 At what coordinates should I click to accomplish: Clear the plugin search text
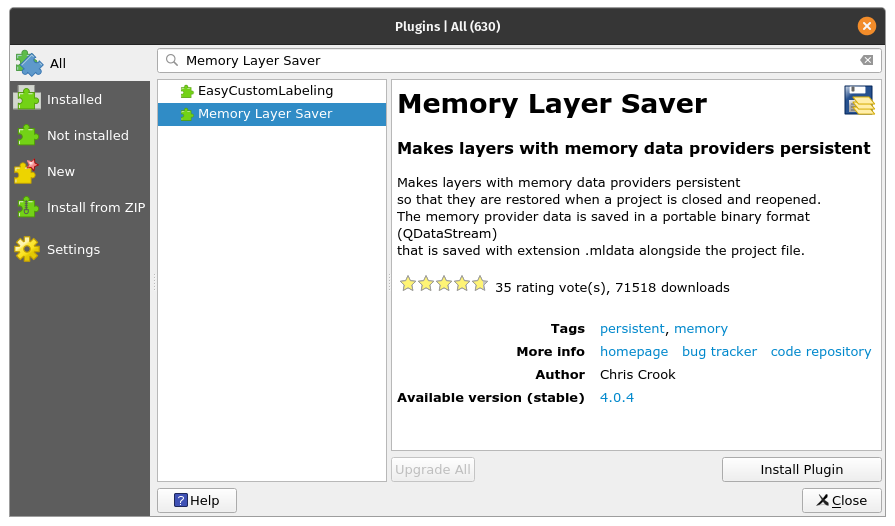point(866,60)
